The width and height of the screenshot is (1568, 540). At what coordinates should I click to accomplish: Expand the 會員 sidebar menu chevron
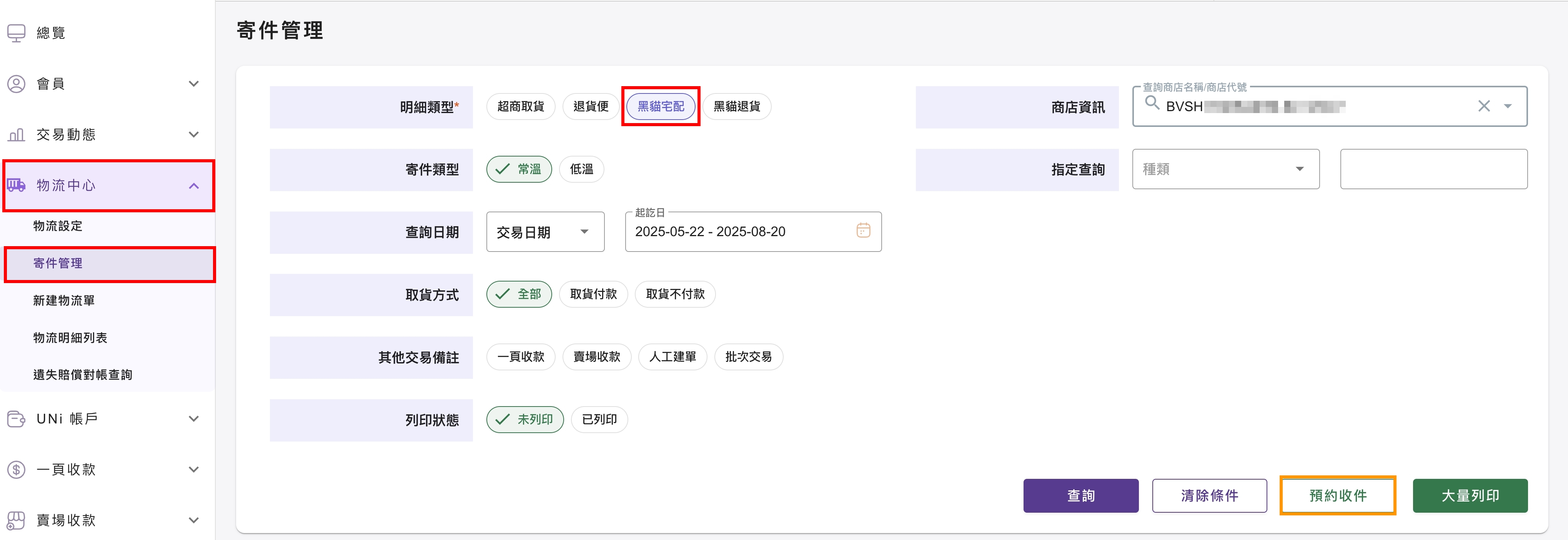(x=193, y=84)
